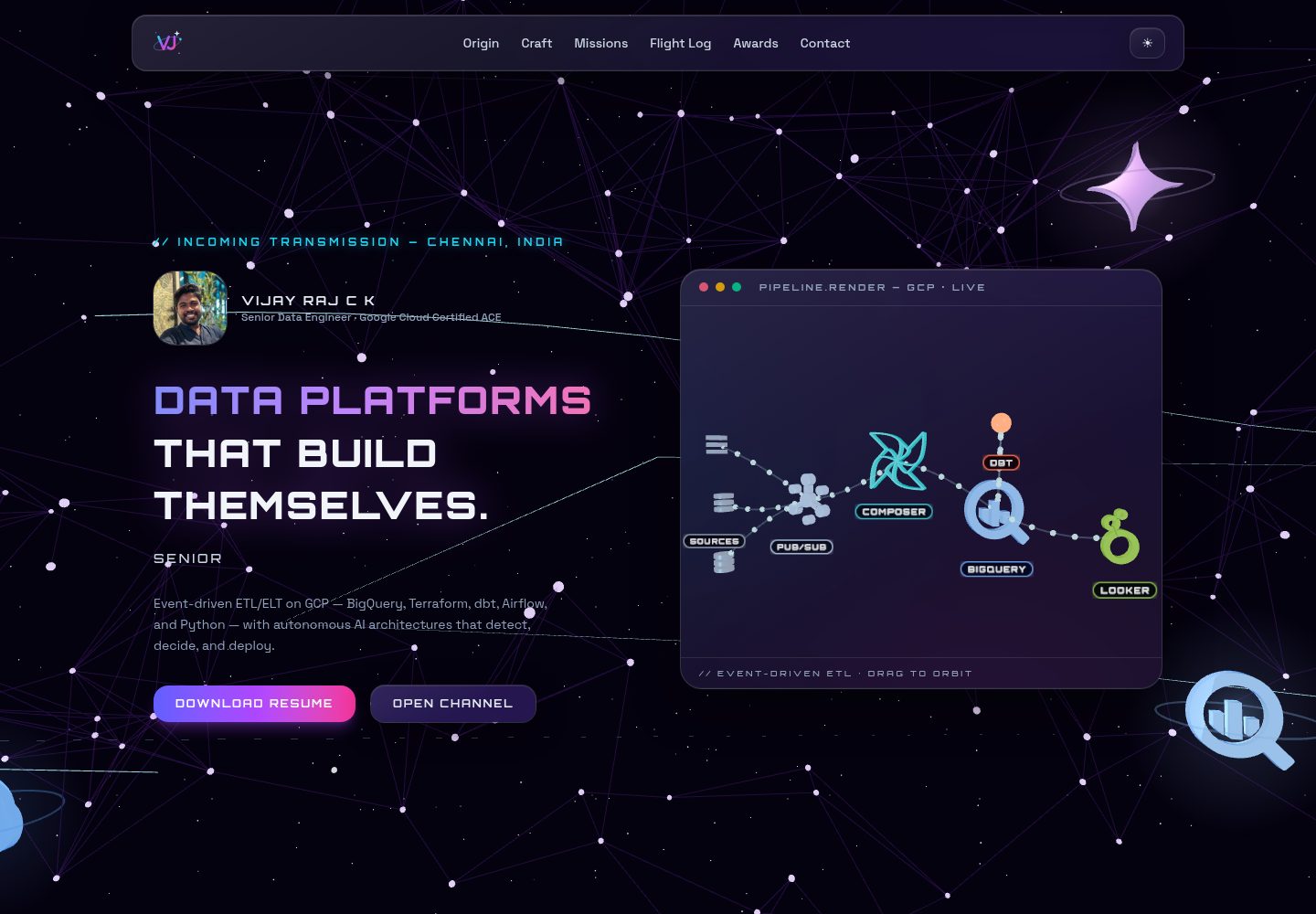Click the middle Sources database stack icon
Viewport: 1316px width, 914px height.
click(724, 503)
